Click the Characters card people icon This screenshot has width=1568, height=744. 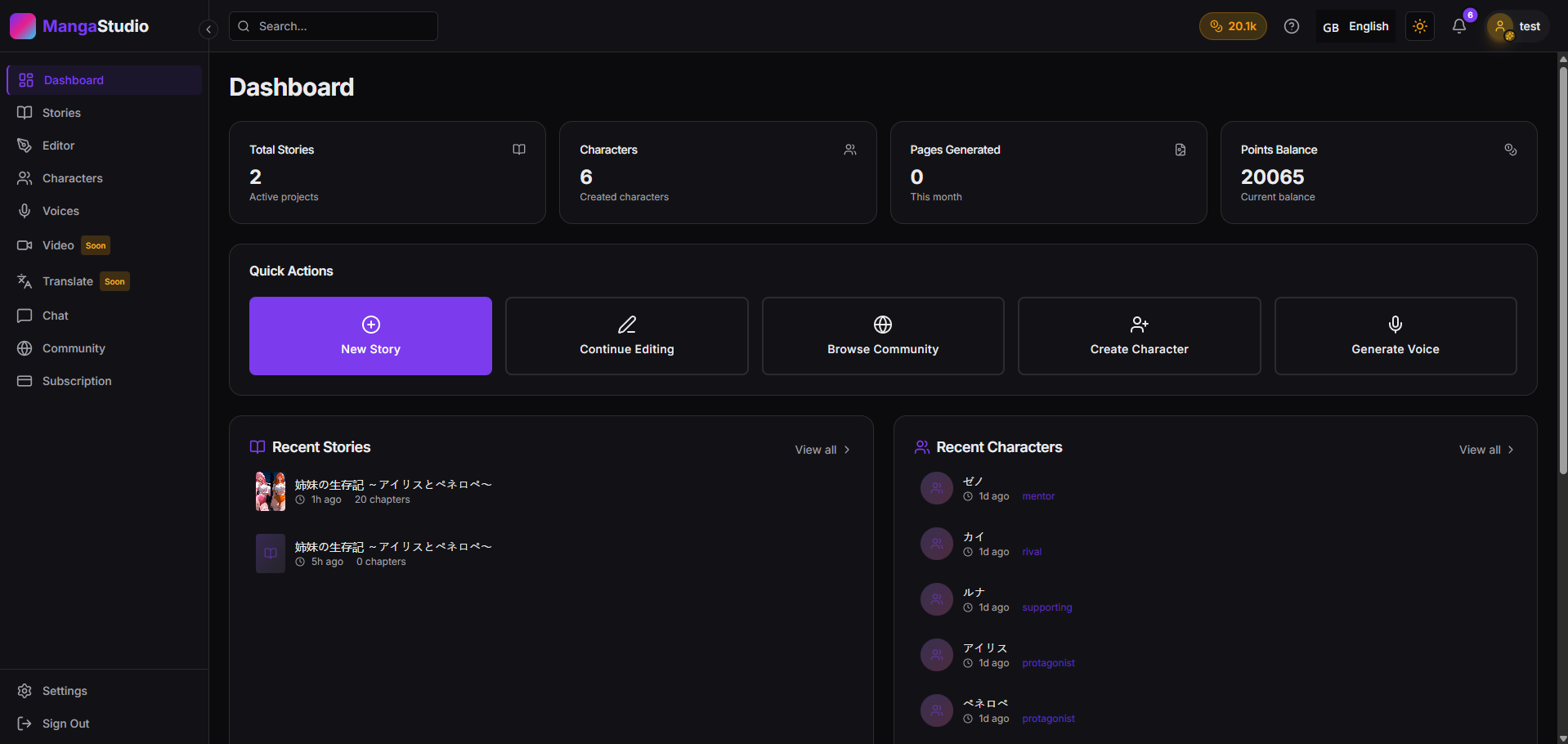pyautogui.click(x=850, y=150)
